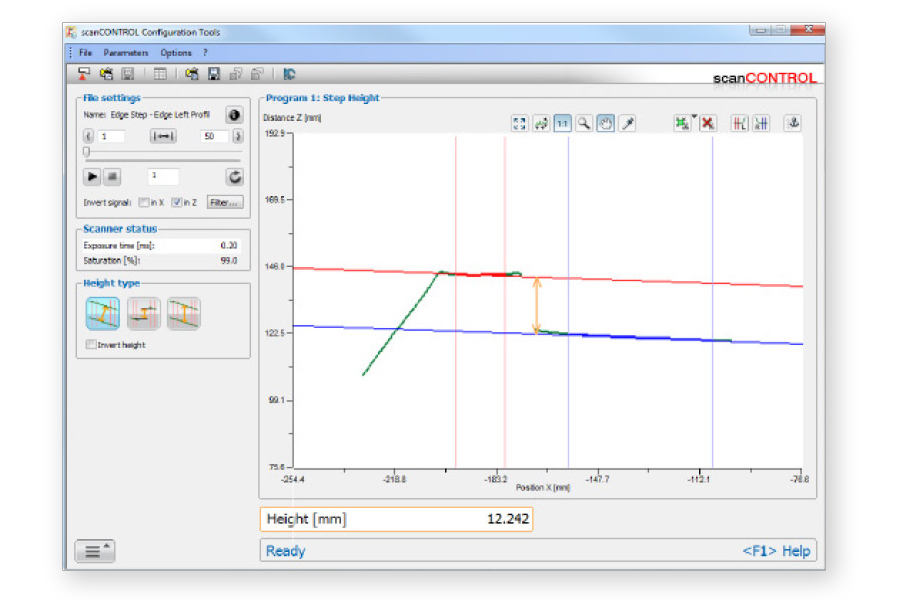Fit the profile to full view

point(519,123)
